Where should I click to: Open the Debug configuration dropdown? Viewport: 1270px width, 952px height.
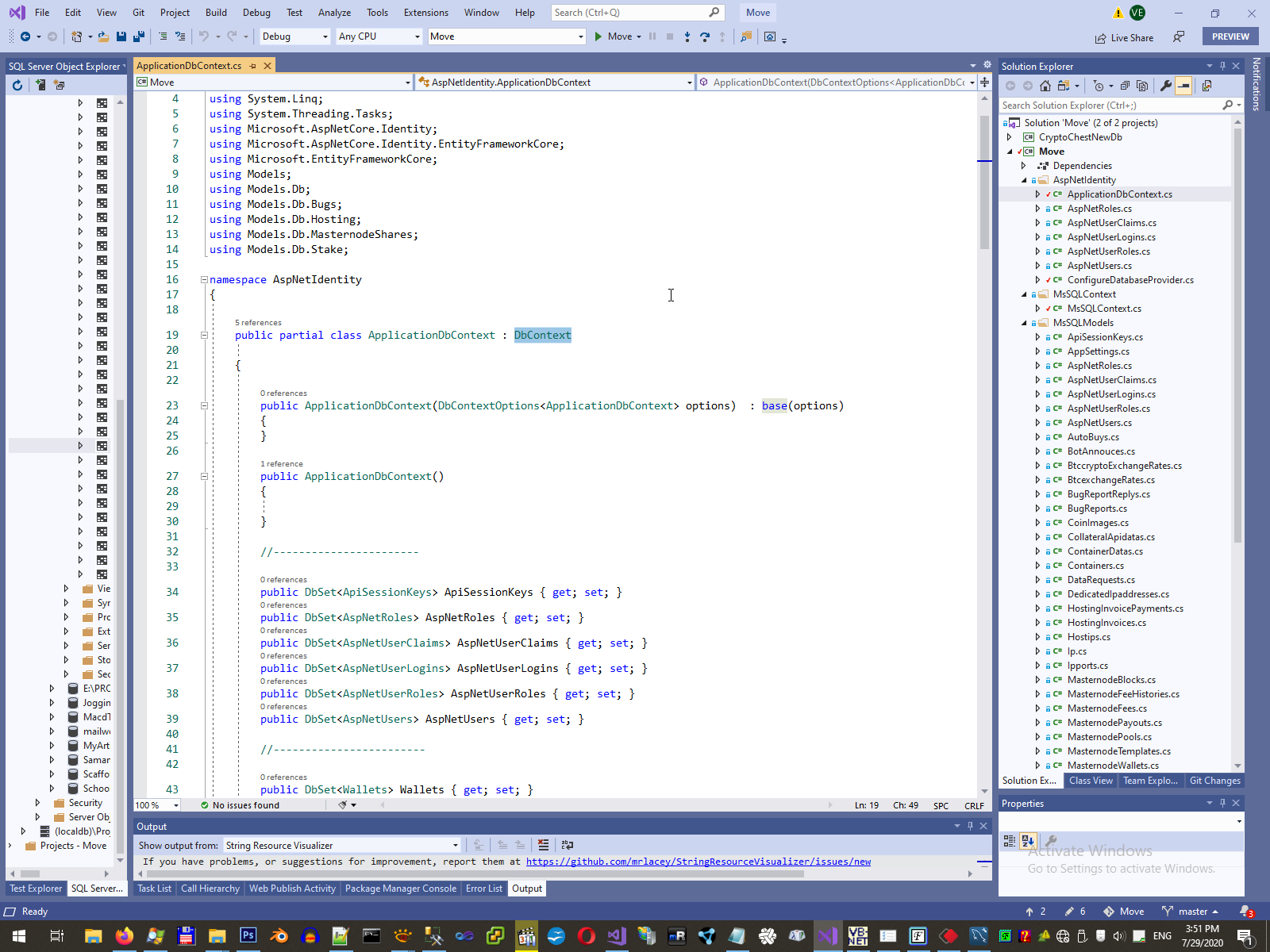[x=294, y=36]
